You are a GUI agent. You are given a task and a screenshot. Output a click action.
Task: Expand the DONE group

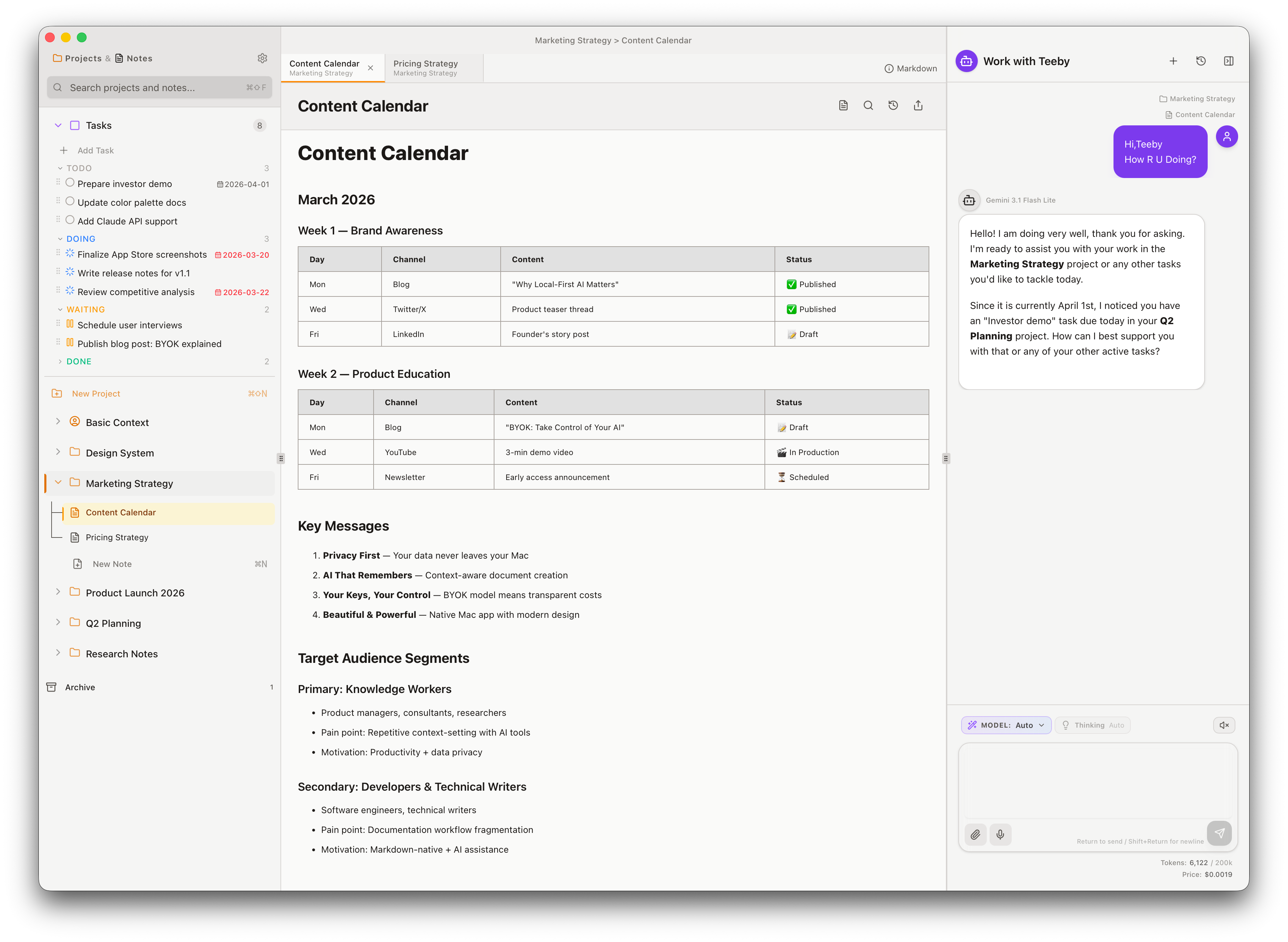(60, 362)
